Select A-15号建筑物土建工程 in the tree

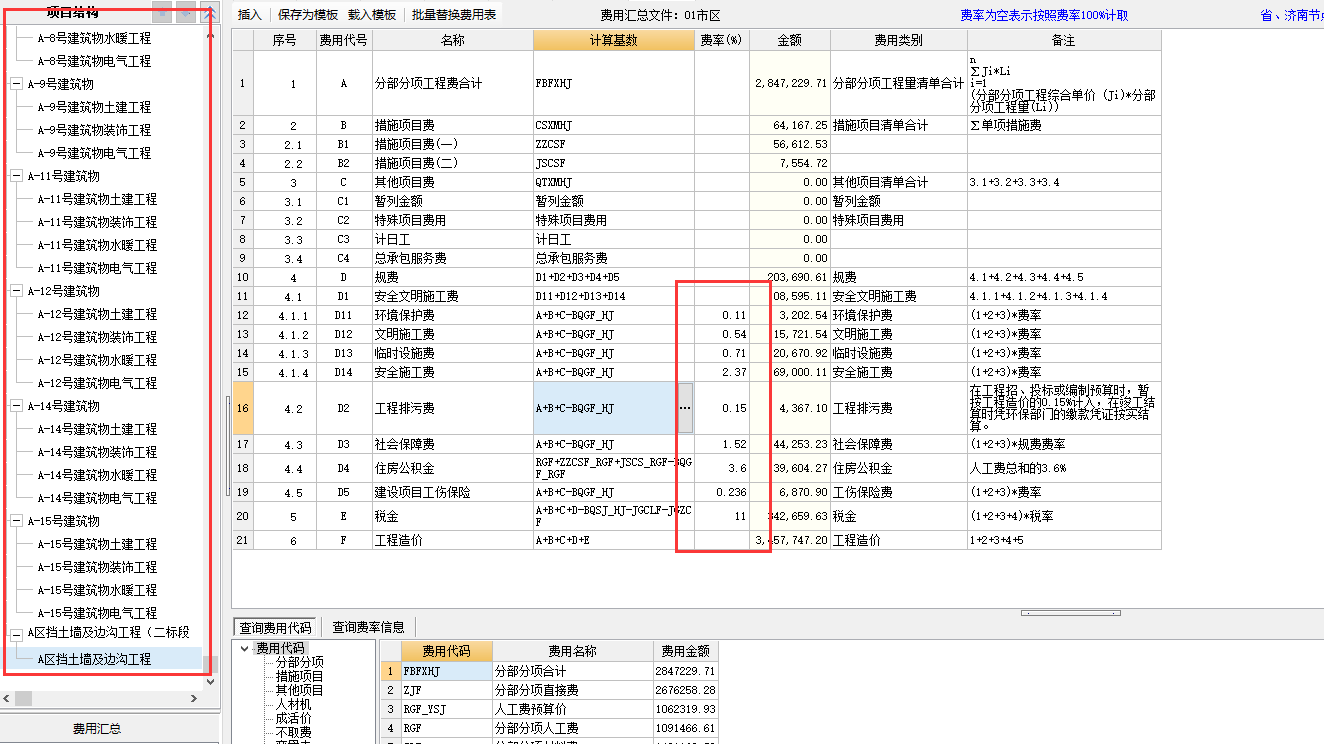click(x=97, y=544)
